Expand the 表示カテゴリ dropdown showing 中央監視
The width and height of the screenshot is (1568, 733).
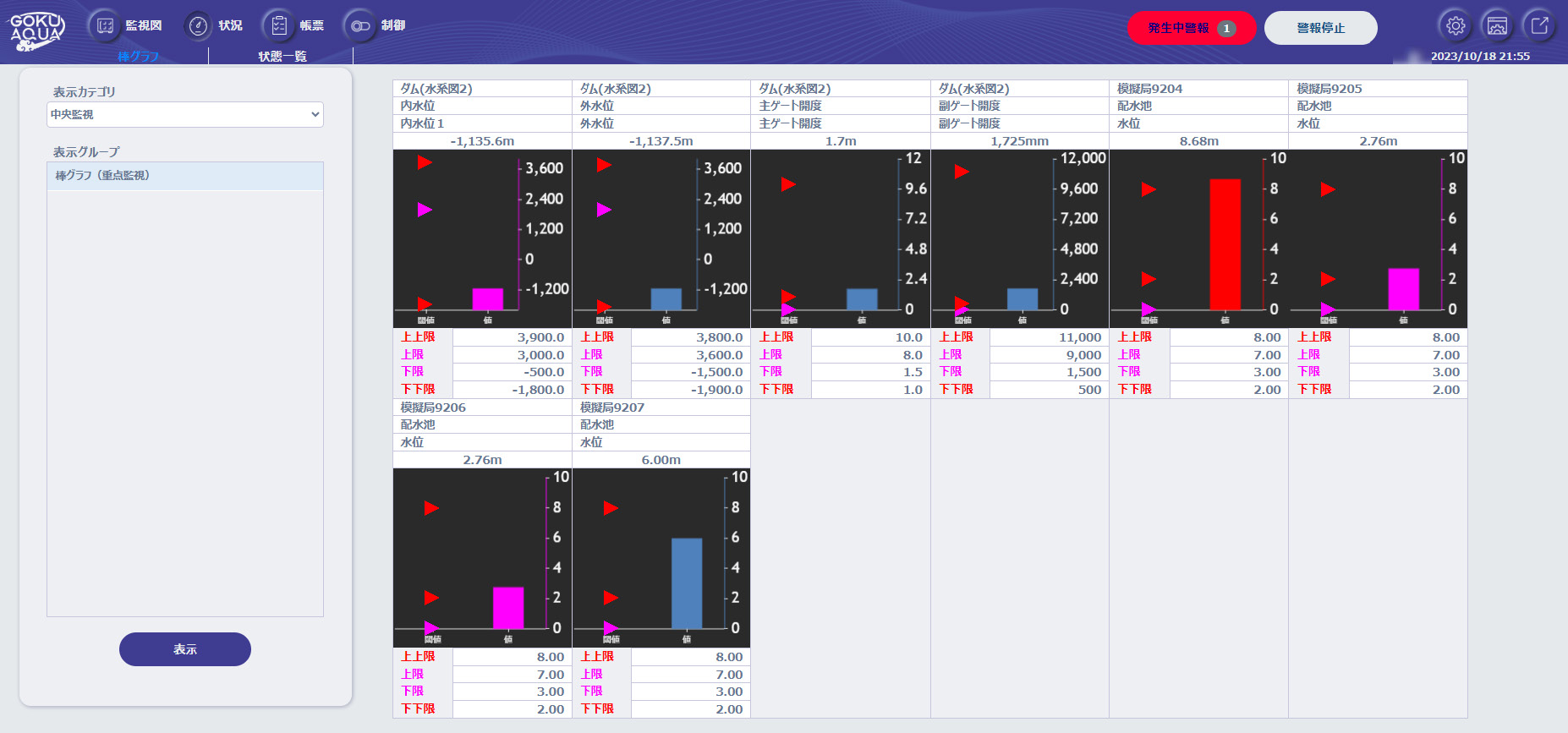tap(185, 114)
